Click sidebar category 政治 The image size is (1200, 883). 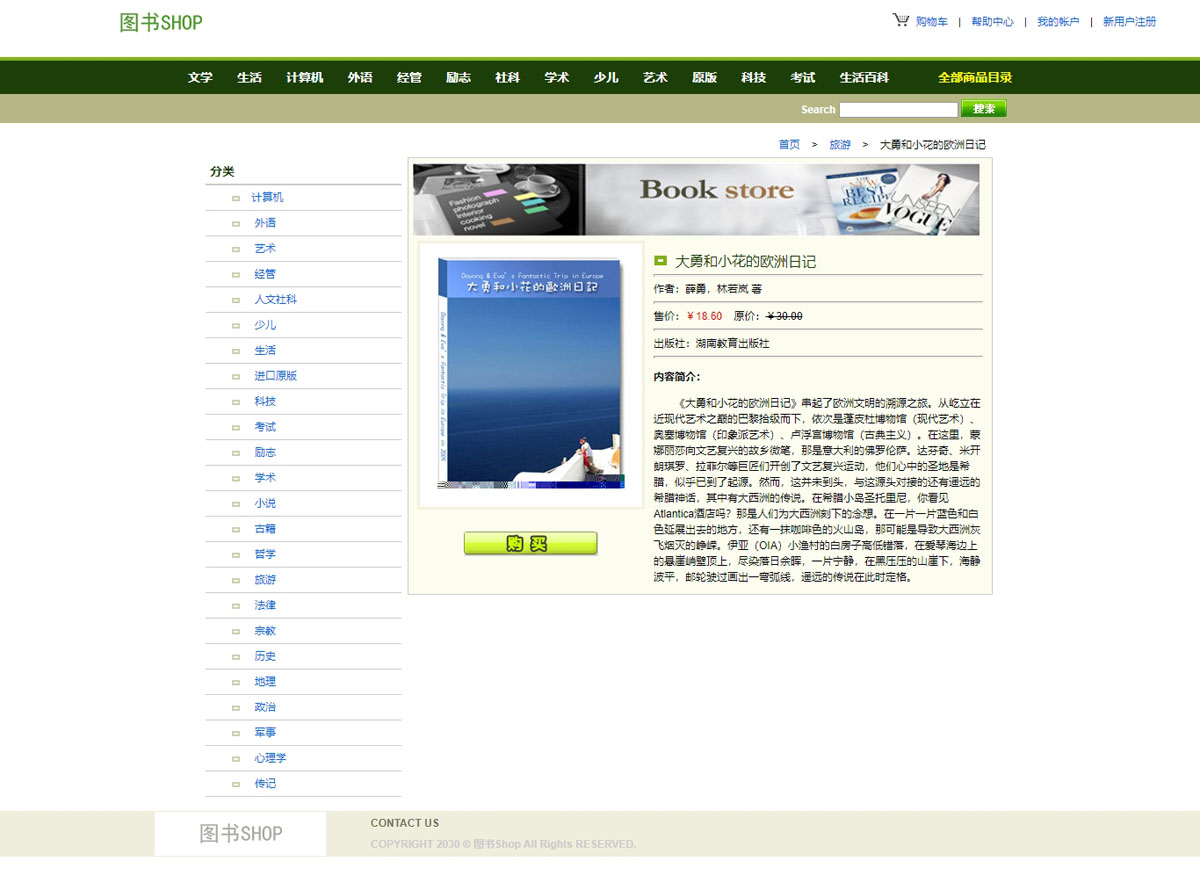[265, 708]
